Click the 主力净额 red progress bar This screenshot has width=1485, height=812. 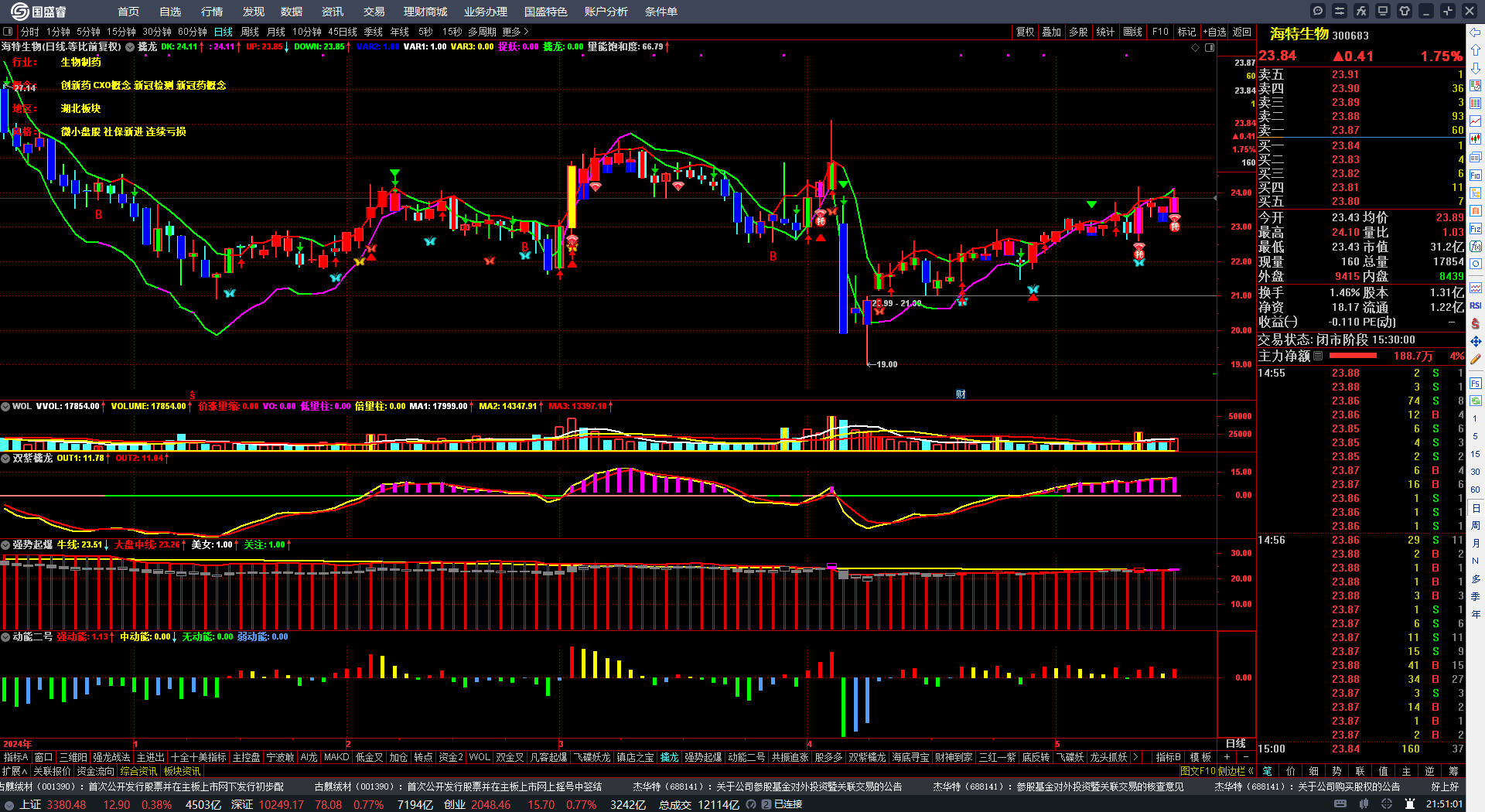pyautogui.click(x=1353, y=357)
